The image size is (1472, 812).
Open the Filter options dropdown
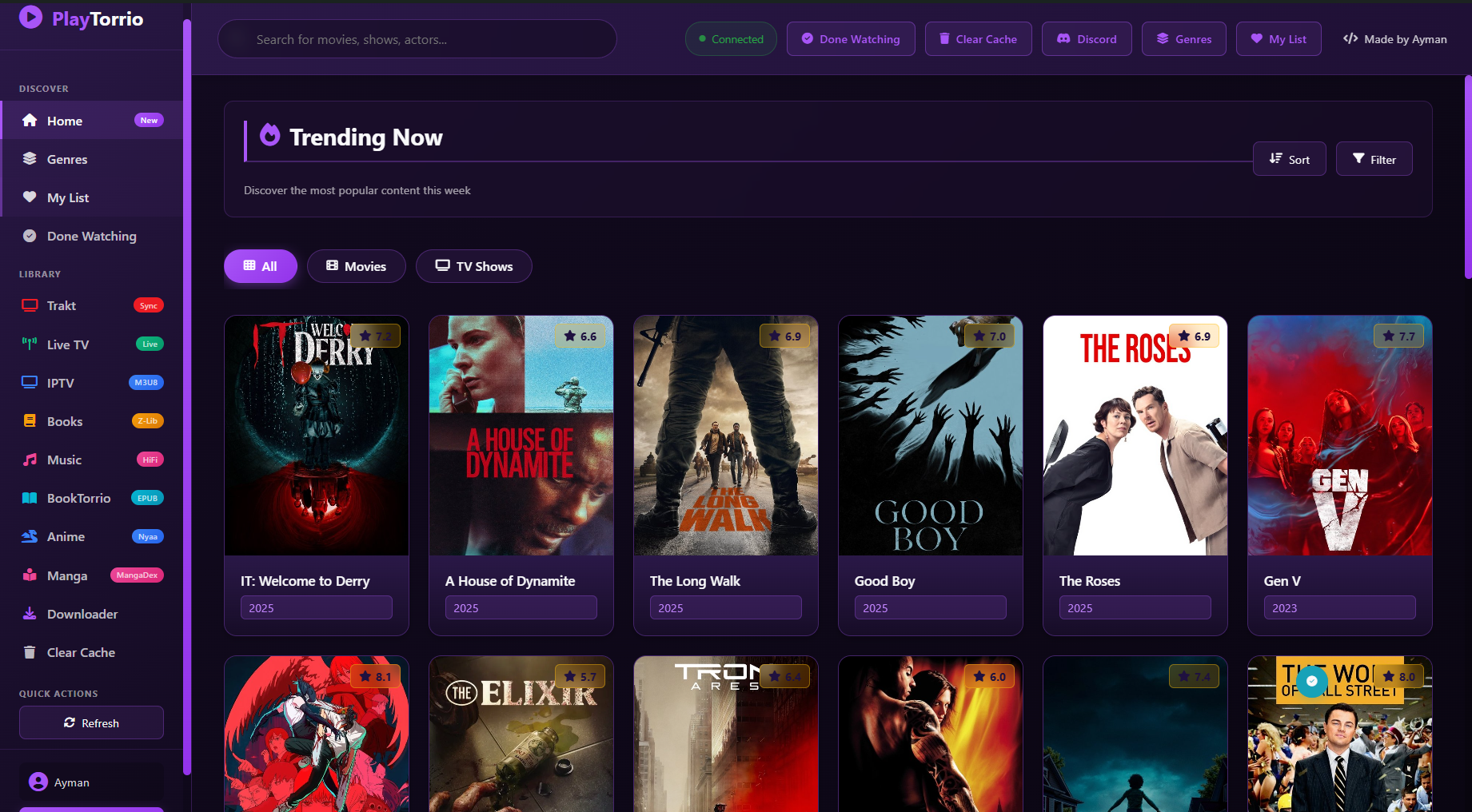pyautogui.click(x=1374, y=159)
